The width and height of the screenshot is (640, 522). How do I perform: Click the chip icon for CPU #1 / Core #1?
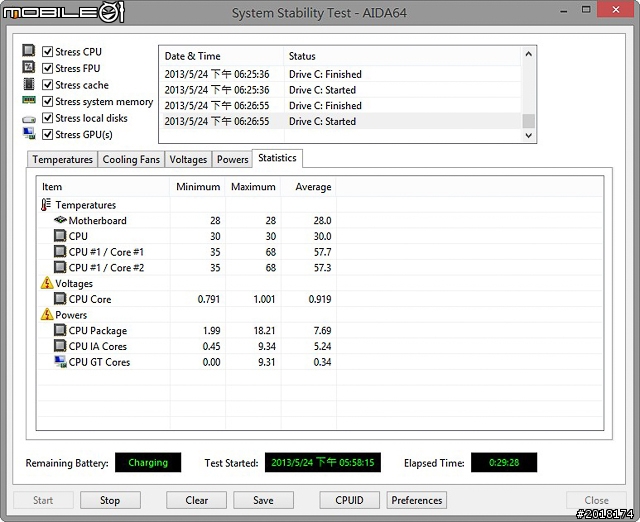(60, 251)
